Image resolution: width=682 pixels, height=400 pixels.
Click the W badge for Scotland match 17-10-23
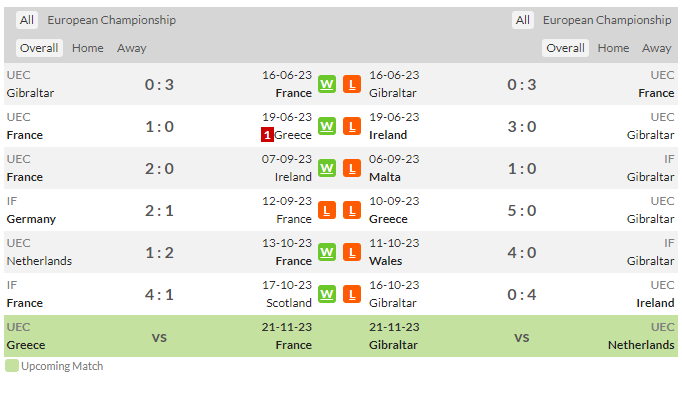pos(327,294)
